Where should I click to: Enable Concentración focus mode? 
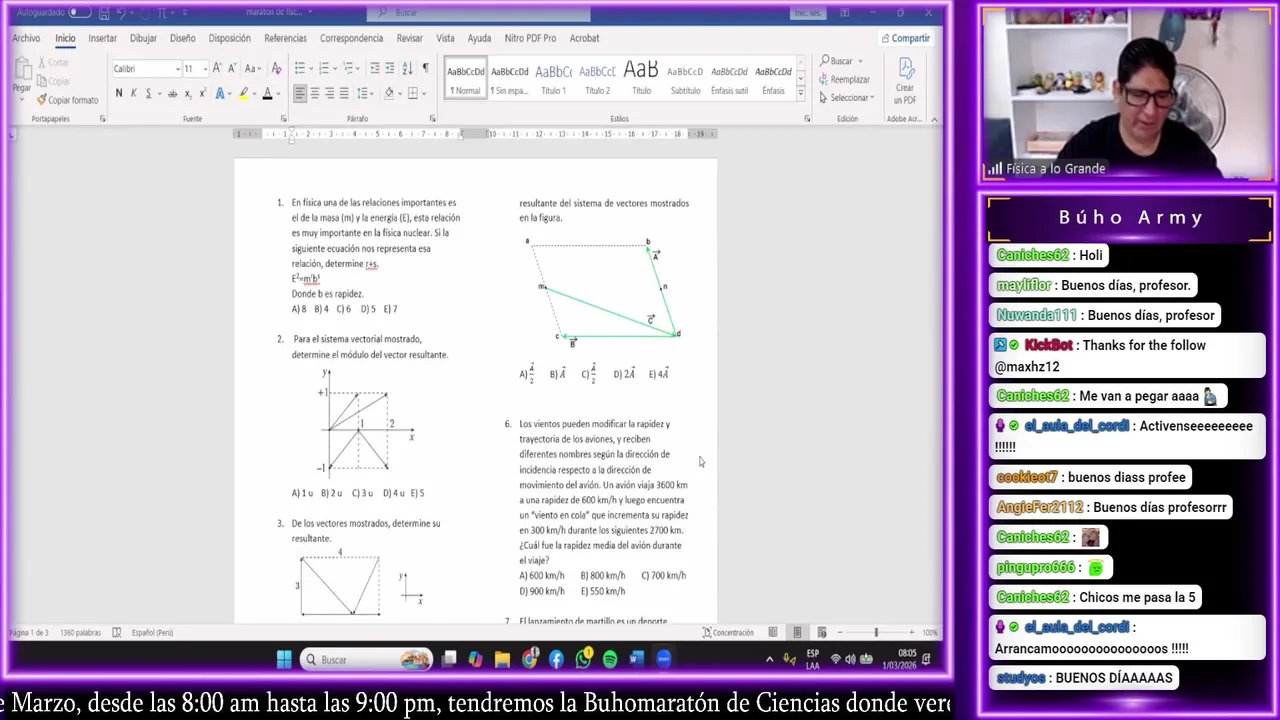(x=728, y=632)
